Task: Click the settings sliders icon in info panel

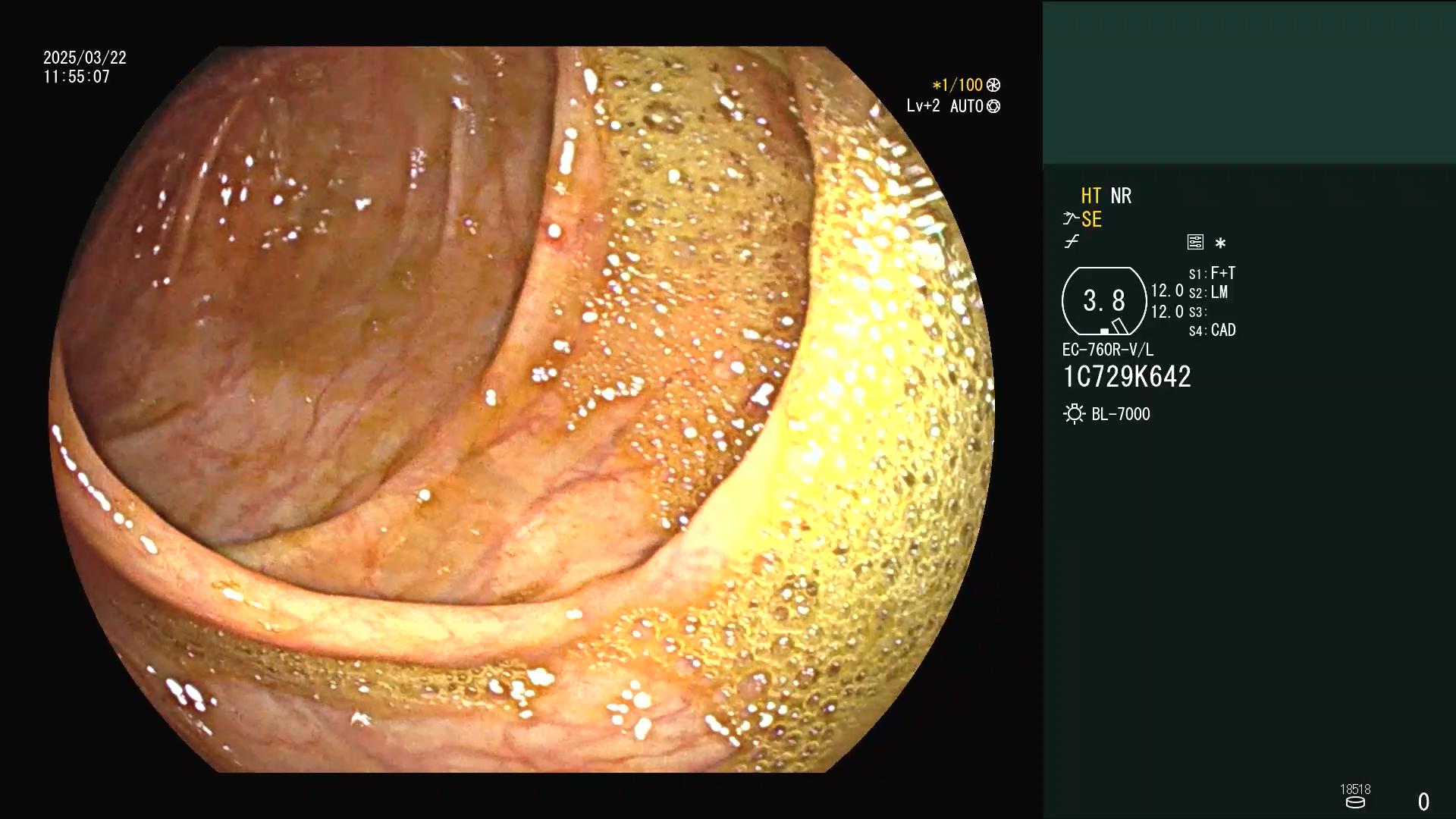Action: pos(1195,242)
